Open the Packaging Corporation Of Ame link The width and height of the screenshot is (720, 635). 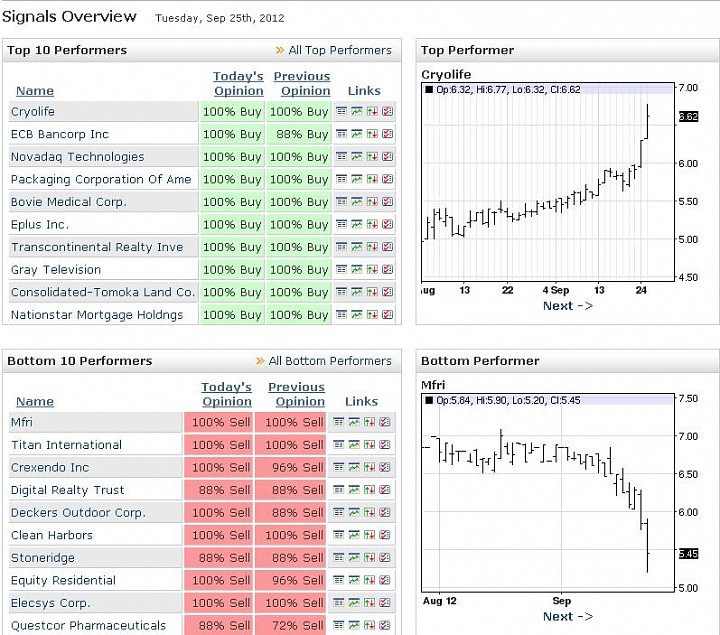tap(101, 179)
